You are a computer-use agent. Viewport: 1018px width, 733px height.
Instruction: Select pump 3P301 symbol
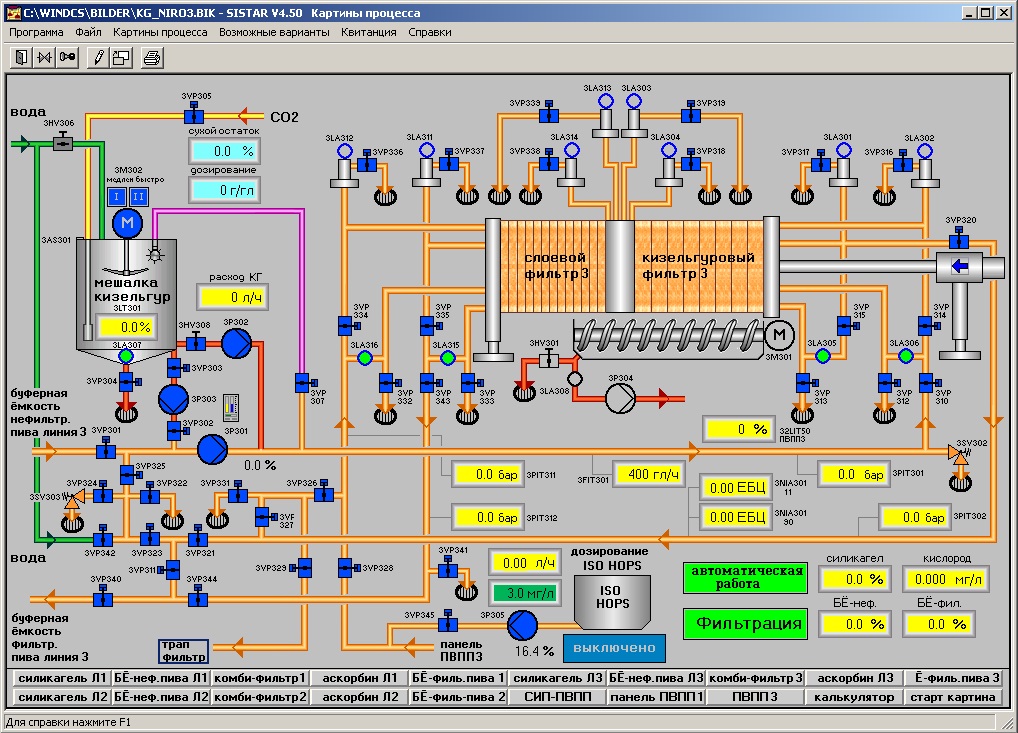[212, 449]
